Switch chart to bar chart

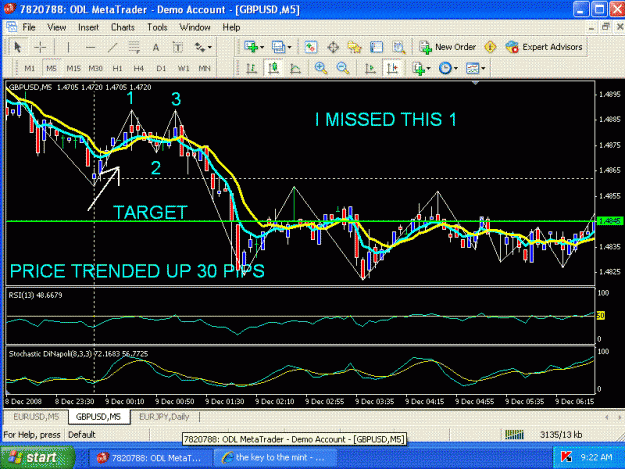(251, 69)
